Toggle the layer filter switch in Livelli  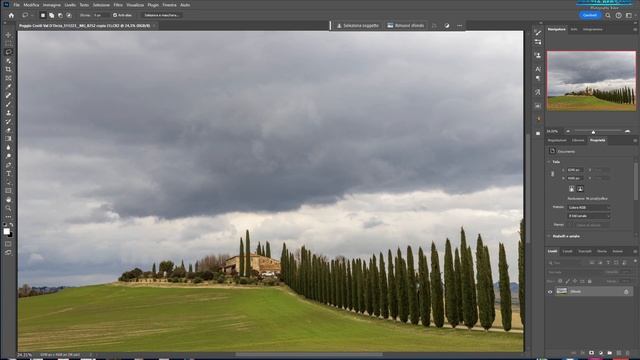coord(635,261)
